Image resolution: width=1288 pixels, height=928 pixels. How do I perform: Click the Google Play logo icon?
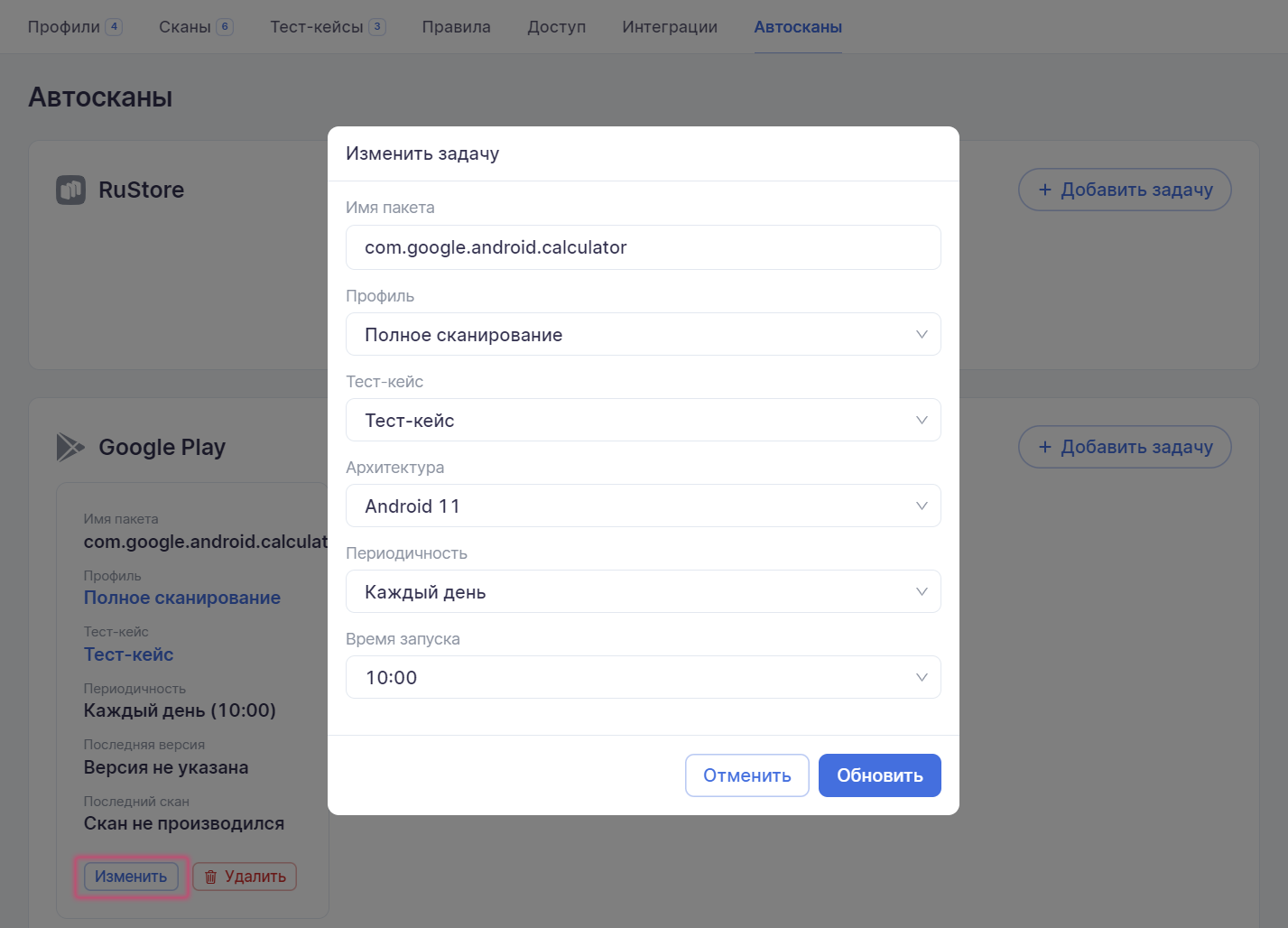click(70, 447)
